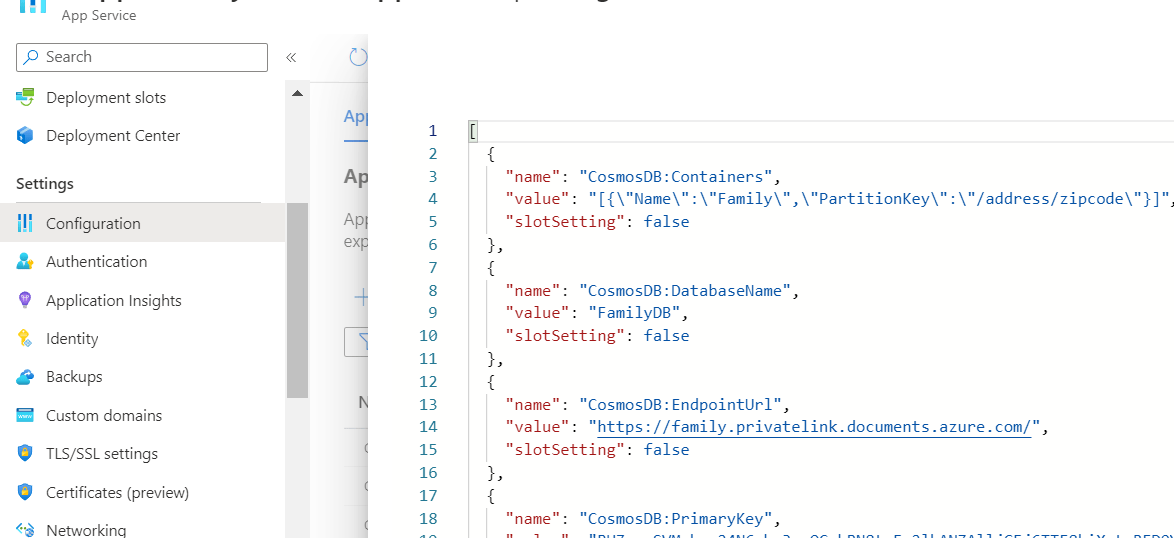The height and width of the screenshot is (538, 1174).
Task: Click the Networking icon
Action: tap(25, 530)
